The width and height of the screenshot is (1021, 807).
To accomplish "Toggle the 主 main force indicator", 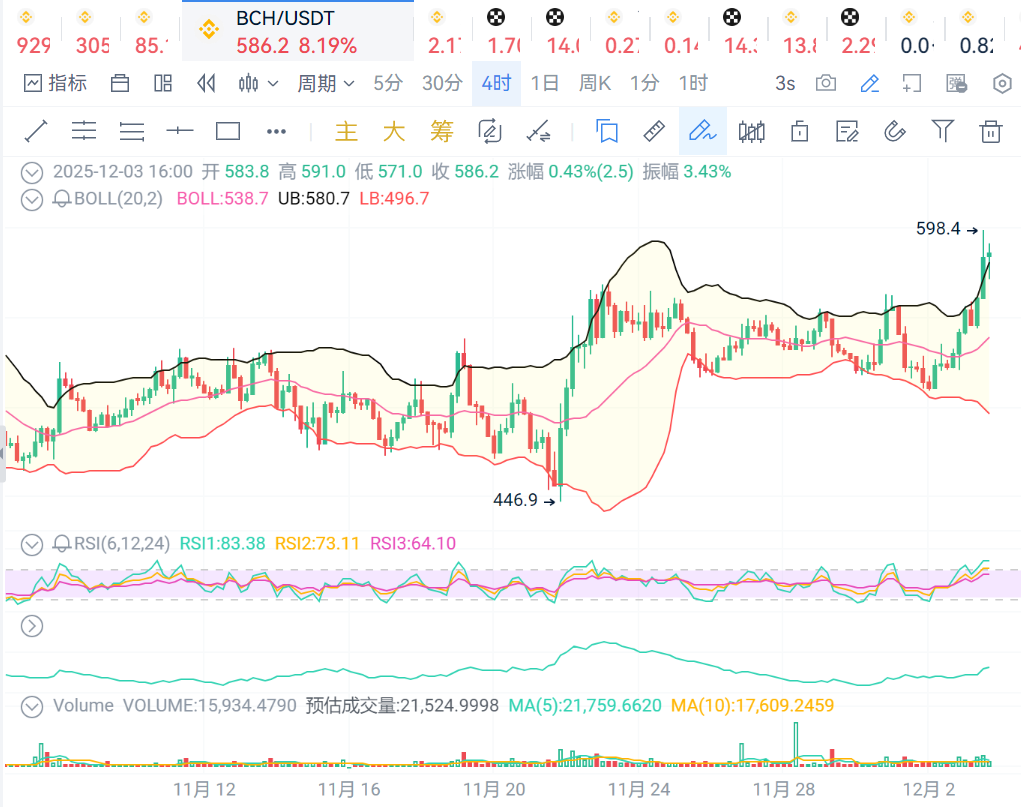I will 346,131.
